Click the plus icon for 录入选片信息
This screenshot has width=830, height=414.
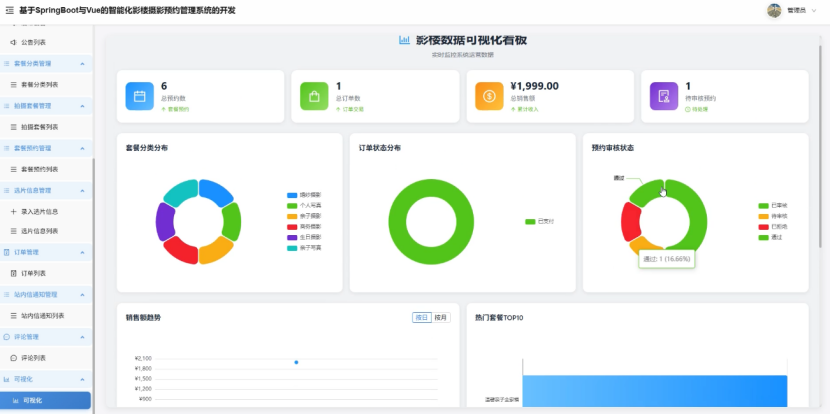click(x=14, y=211)
